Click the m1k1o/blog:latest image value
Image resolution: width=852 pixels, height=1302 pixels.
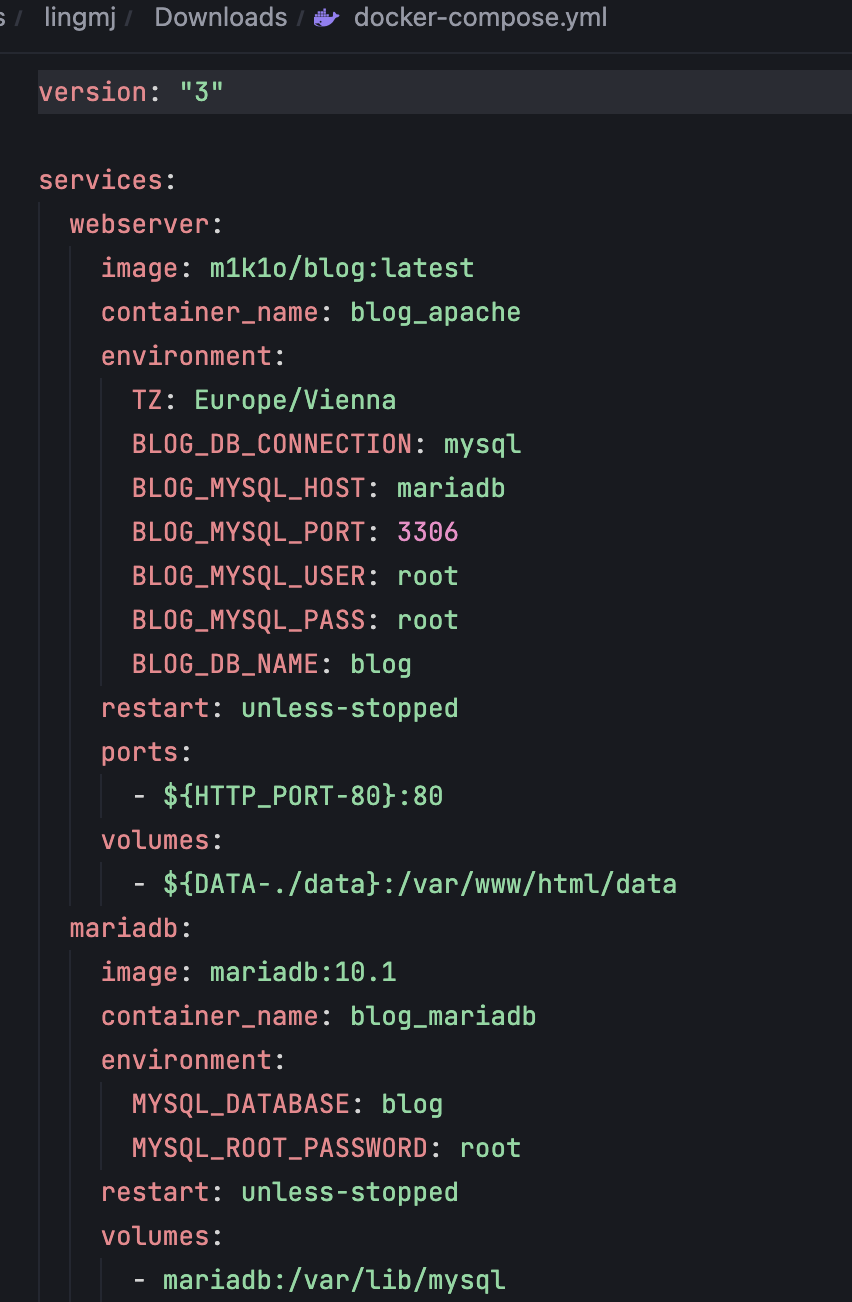click(x=342, y=268)
